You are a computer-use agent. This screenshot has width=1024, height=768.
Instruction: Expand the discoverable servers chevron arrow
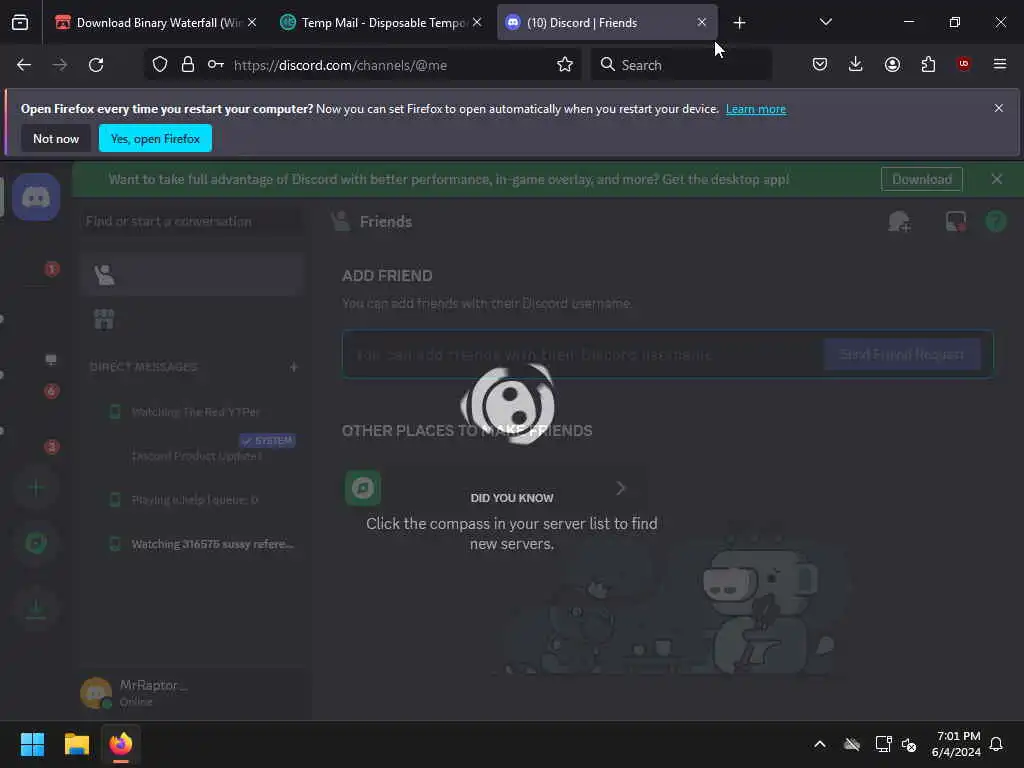[x=620, y=488]
